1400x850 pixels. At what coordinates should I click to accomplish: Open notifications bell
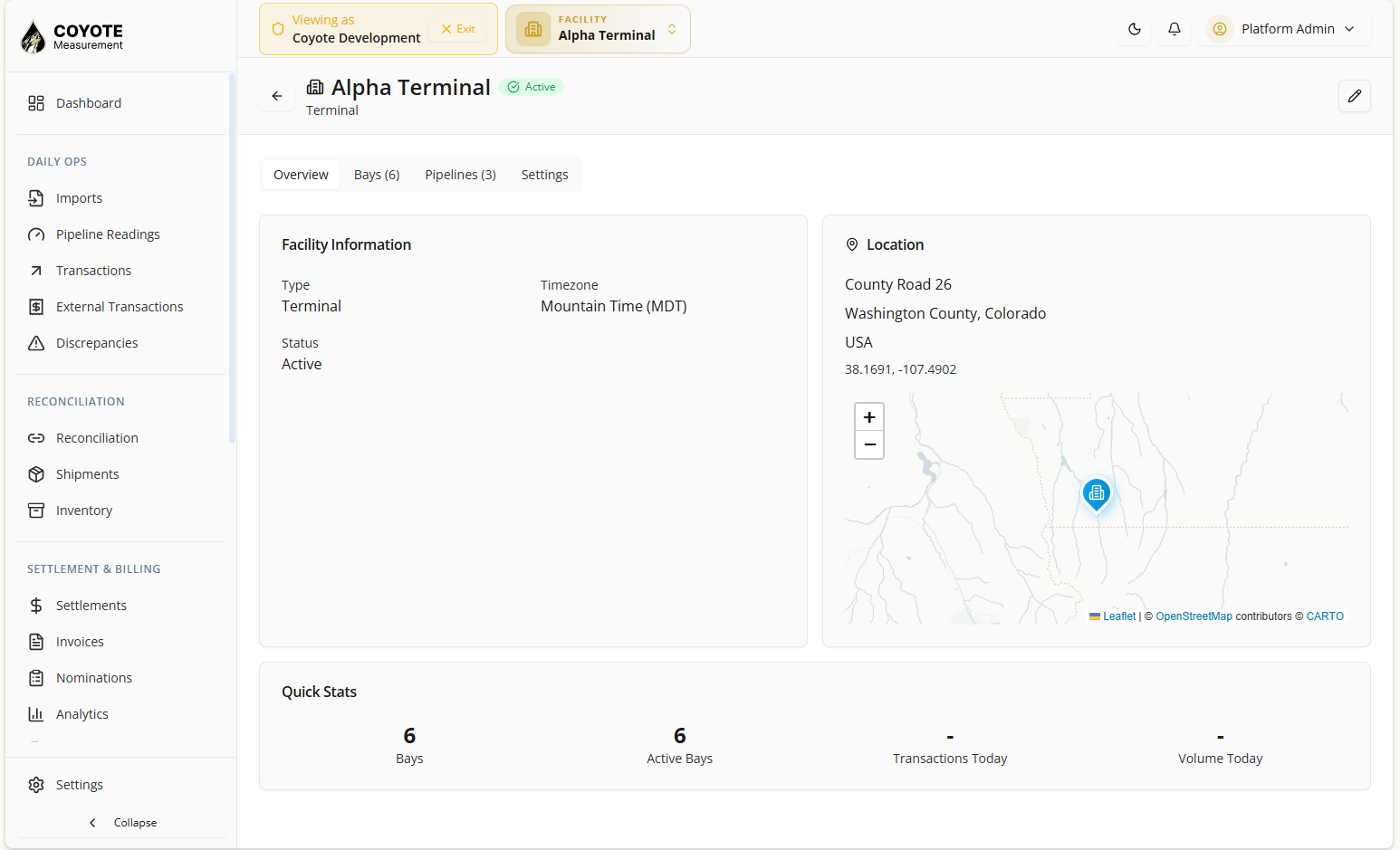pyautogui.click(x=1175, y=29)
